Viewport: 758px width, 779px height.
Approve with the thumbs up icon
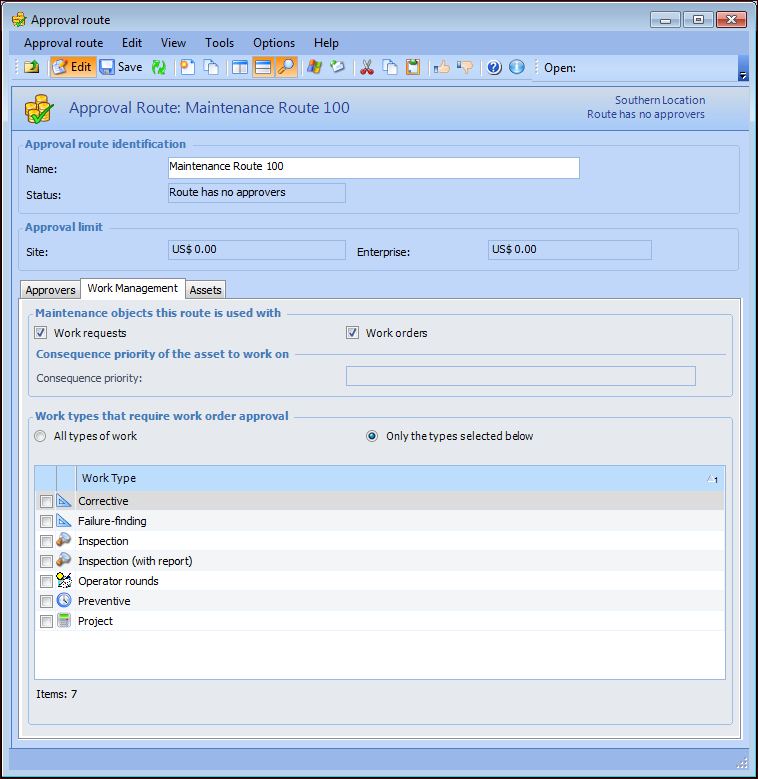[x=442, y=67]
